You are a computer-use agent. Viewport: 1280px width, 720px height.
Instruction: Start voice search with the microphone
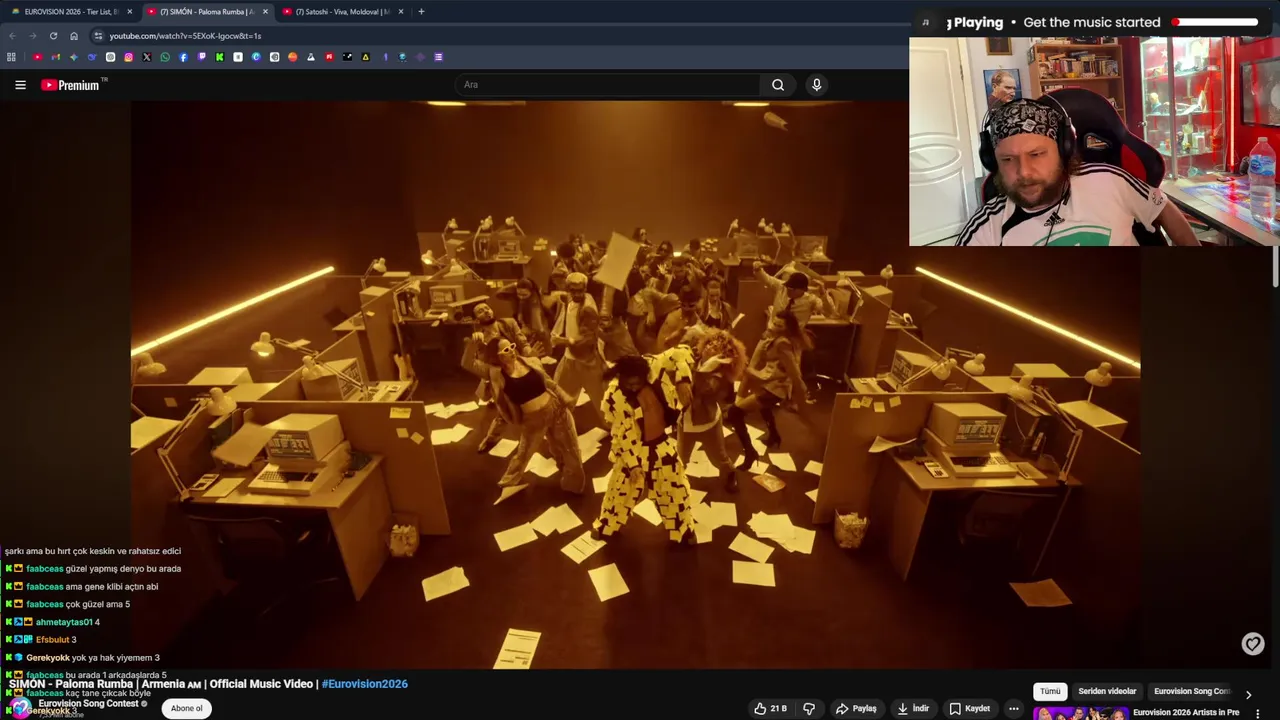coord(816,85)
